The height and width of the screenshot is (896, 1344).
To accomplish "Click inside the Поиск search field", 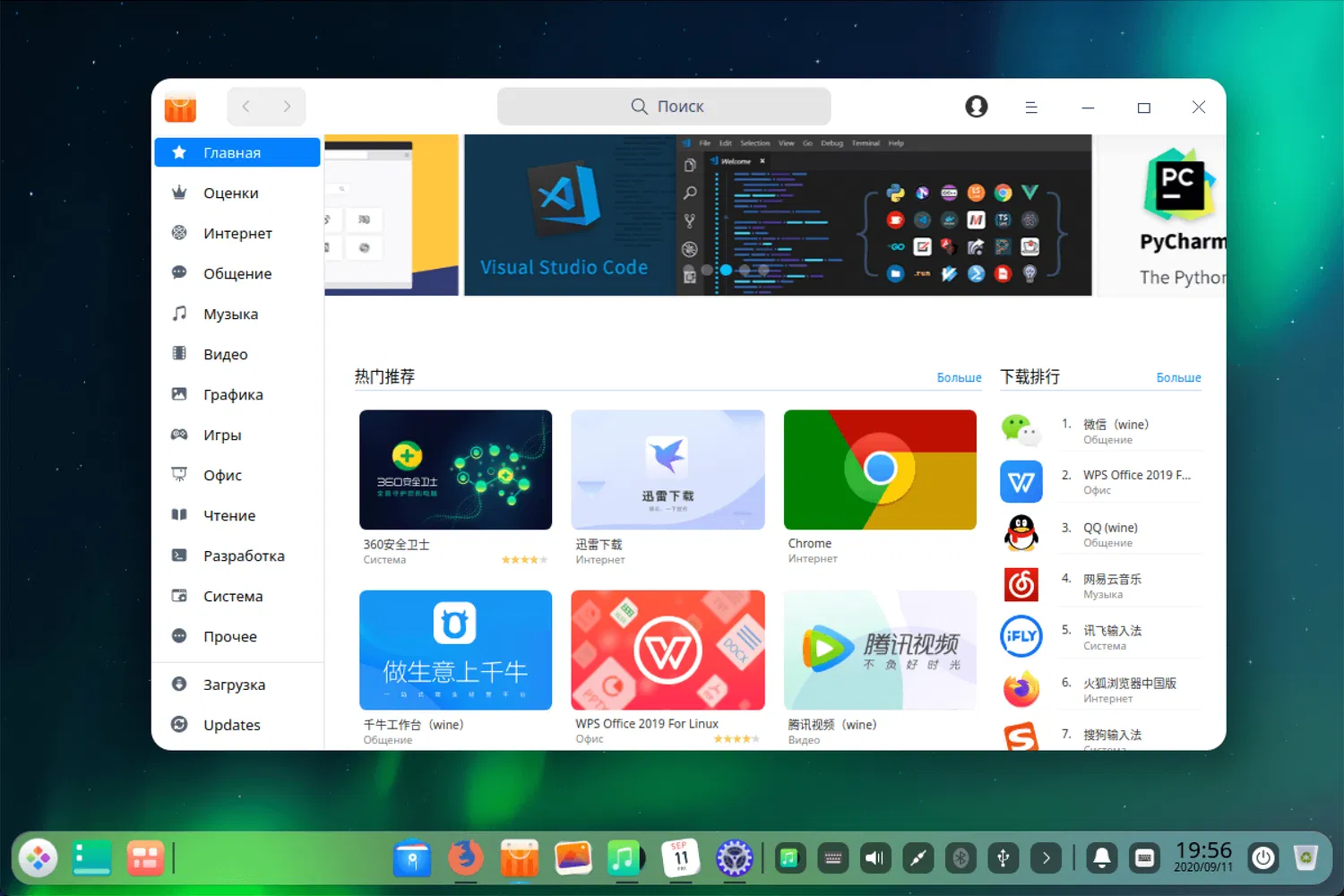I will [663, 106].
